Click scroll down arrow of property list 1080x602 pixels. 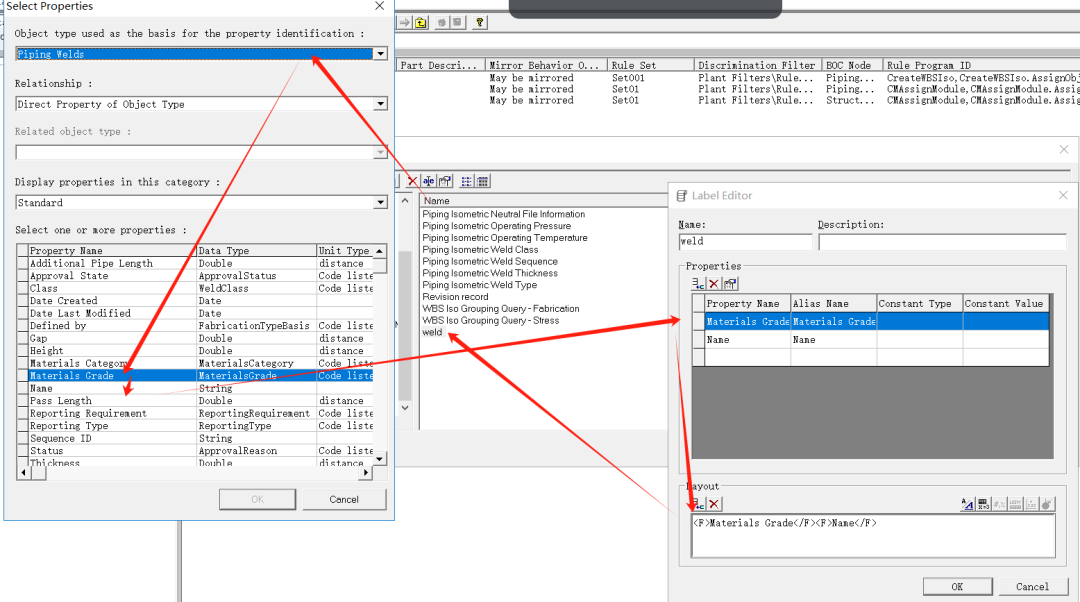pyautogui.click(x=380, y=459)
